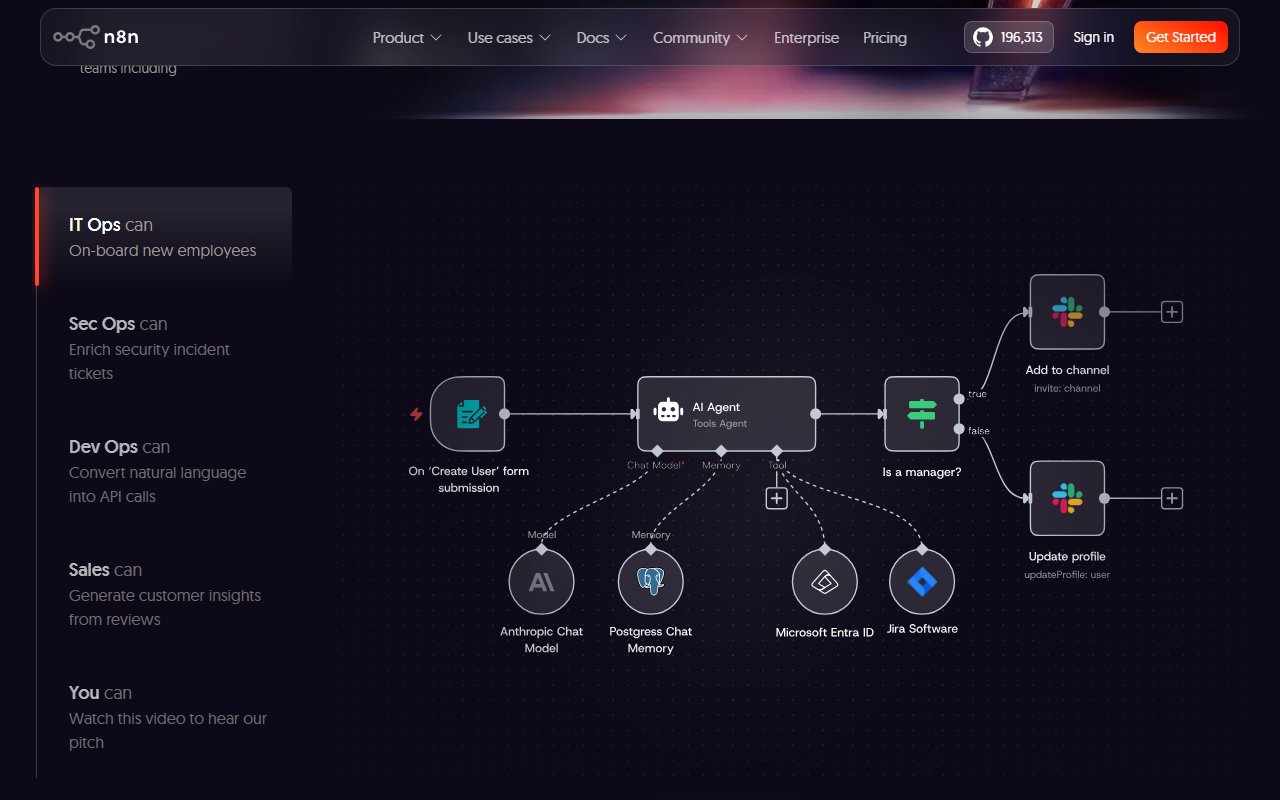Click the Chat Model diamond connector

pyautogui.click(x=657, y=451)
